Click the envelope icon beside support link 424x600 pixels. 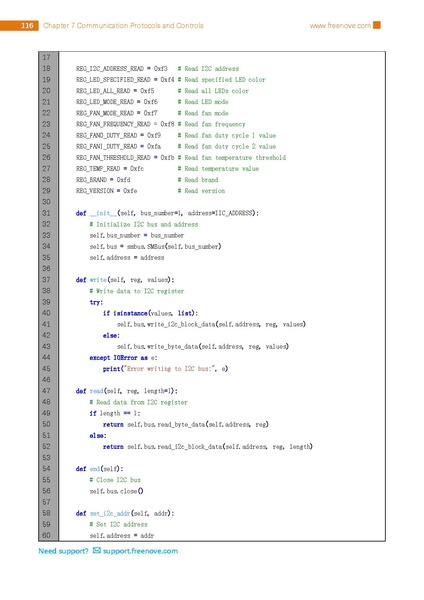(x=97, y=550)
